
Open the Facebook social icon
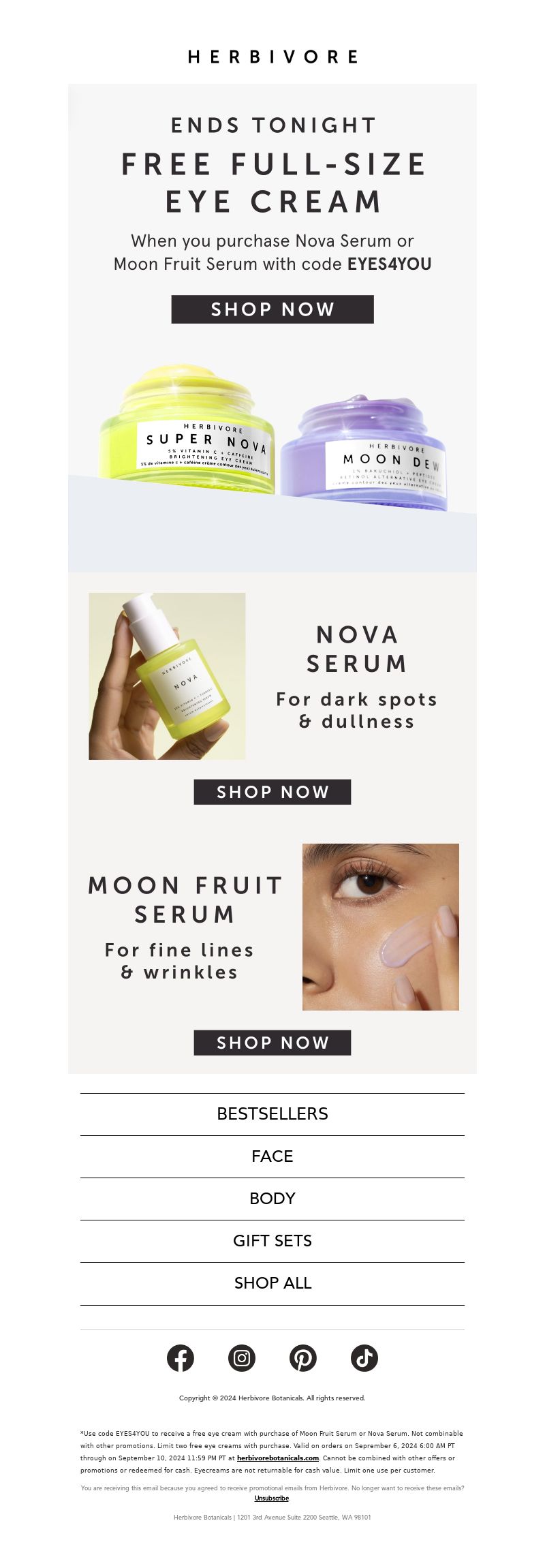(181, 1358)
